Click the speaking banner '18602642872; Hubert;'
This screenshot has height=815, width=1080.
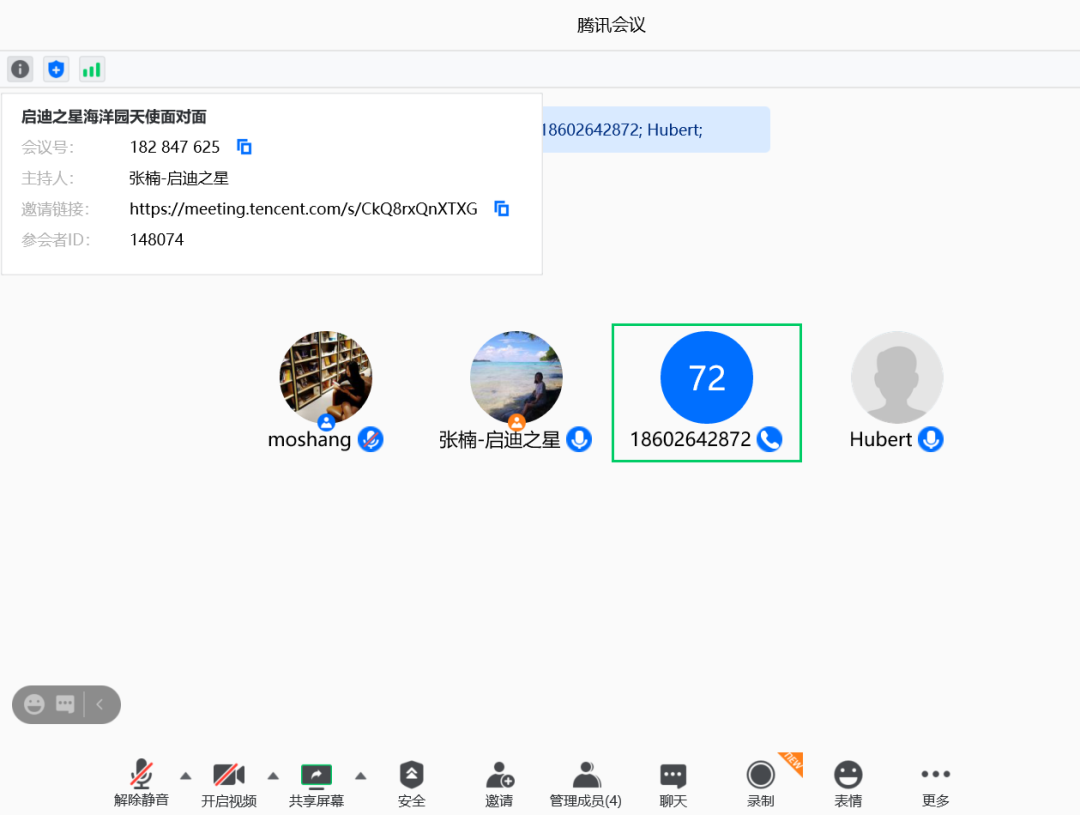pos(656,130)
